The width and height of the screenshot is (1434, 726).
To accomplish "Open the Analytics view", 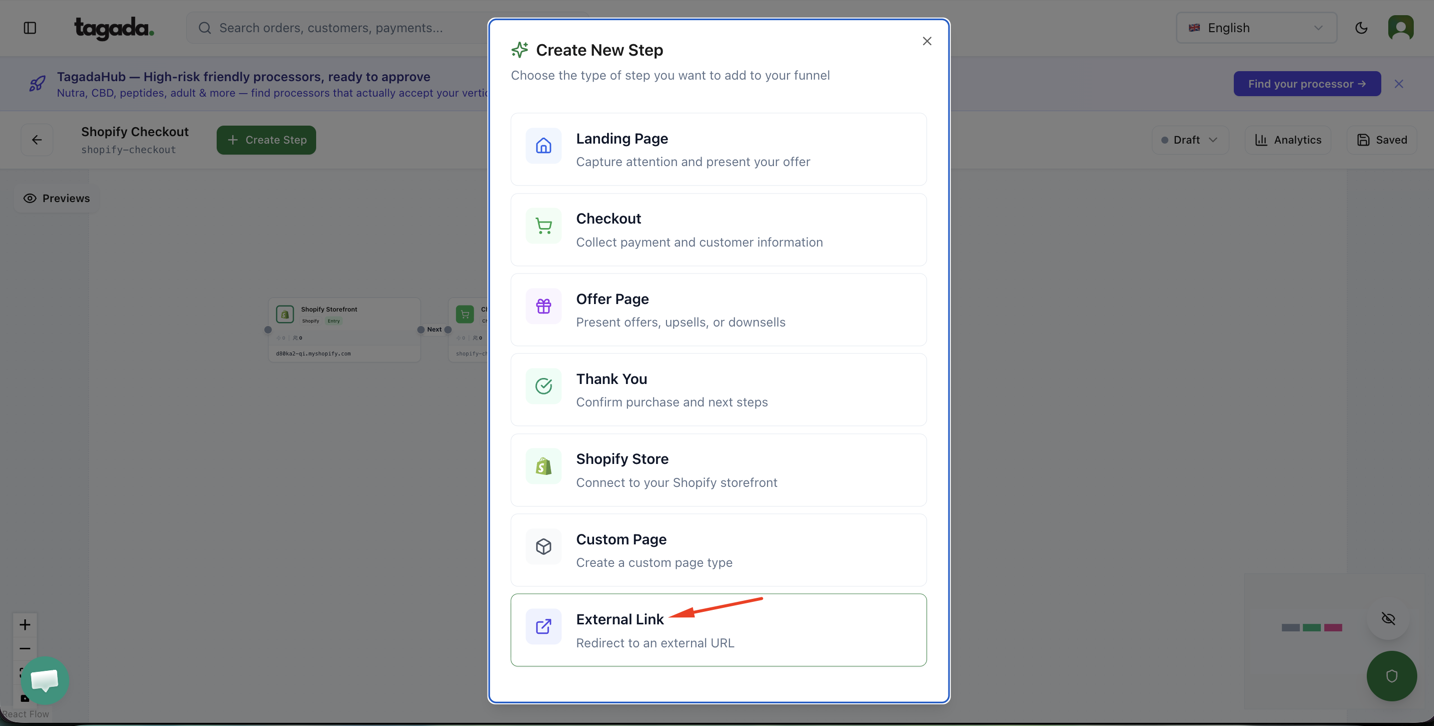I will (x=1288, y=140).
